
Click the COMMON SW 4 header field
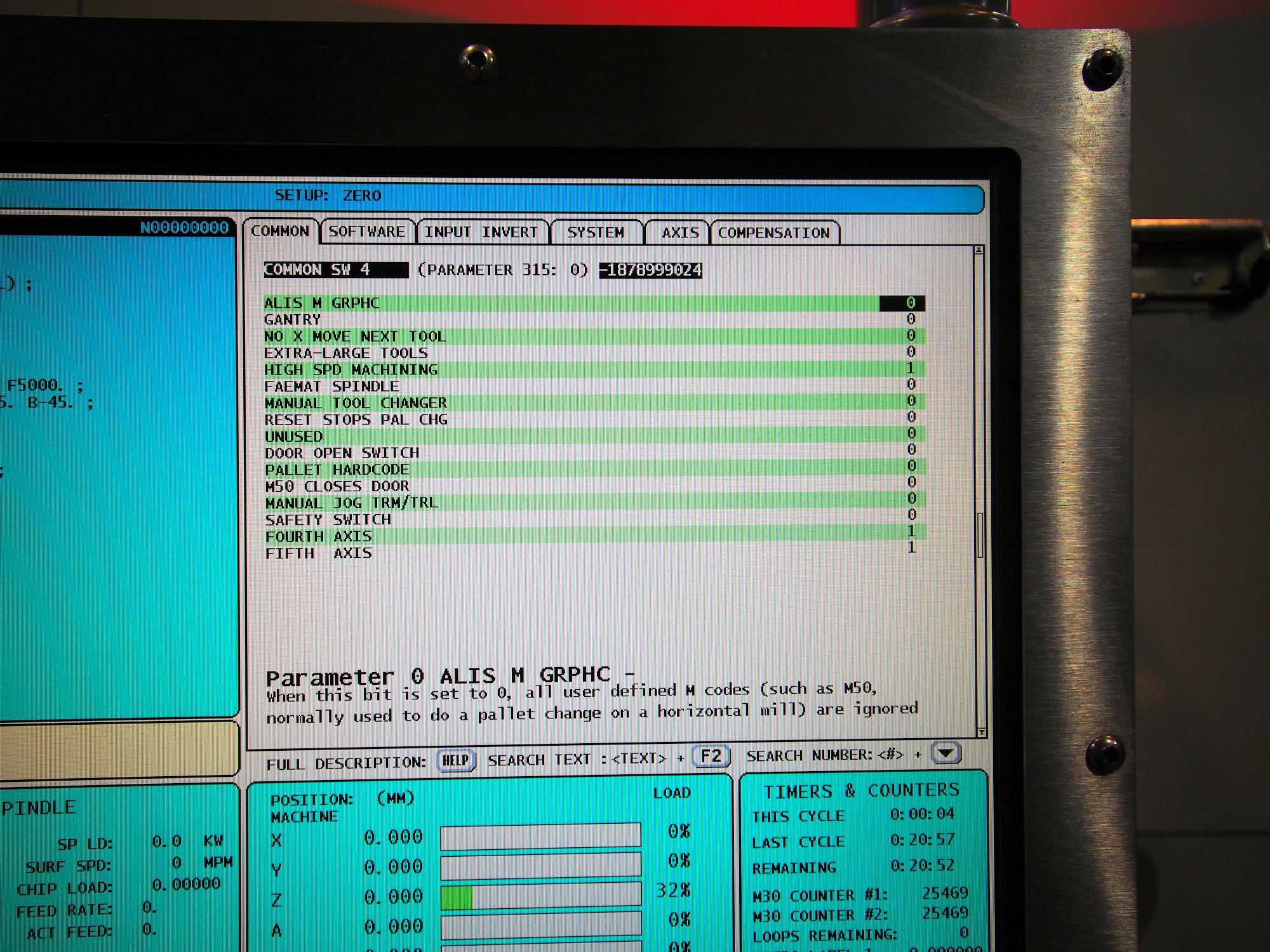tap(335, 270)
